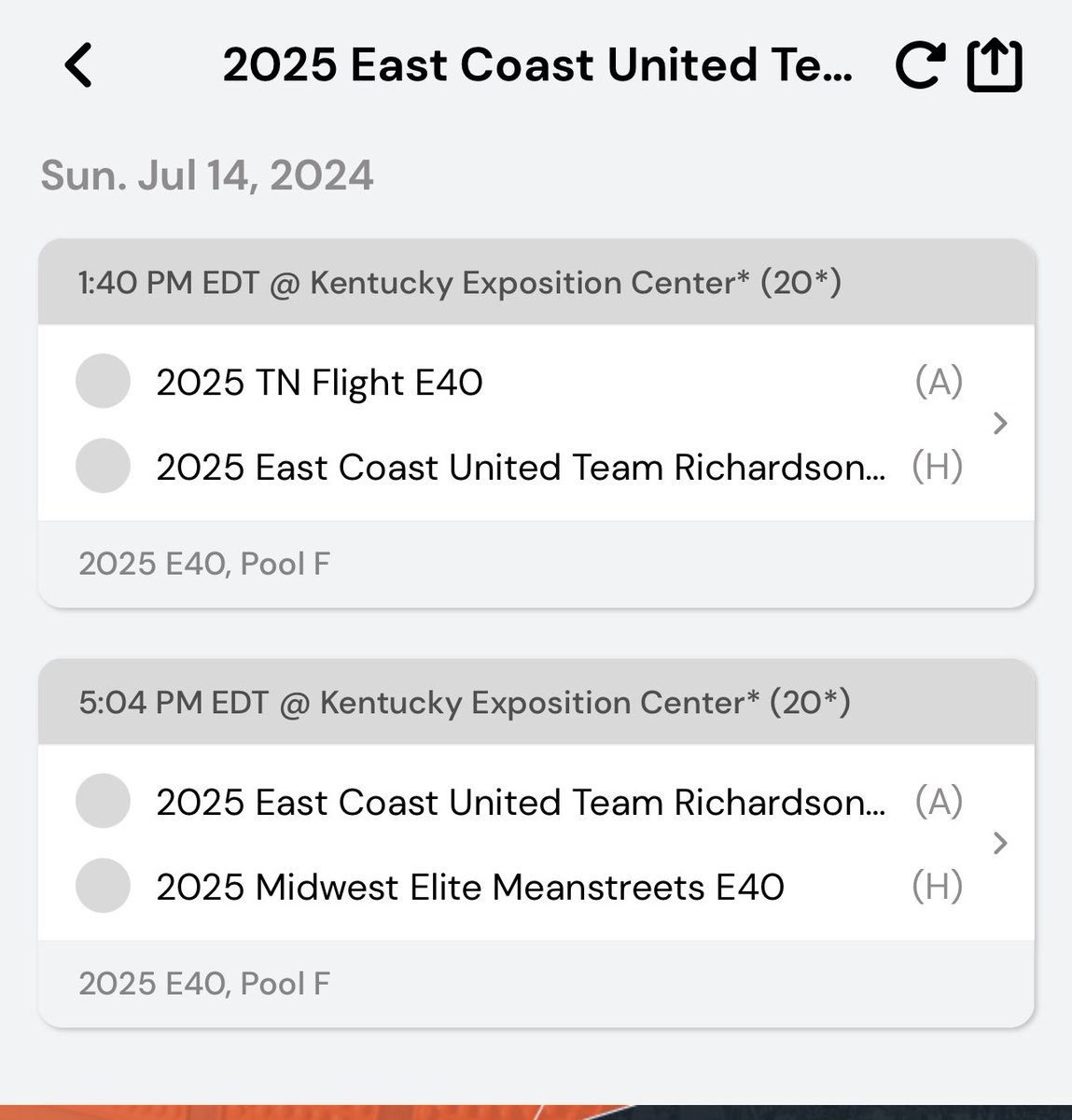Screen dimensions: 1072x1120
Task: Open 2025 TN Flight E40 team
Action: (x=320, y=382)
